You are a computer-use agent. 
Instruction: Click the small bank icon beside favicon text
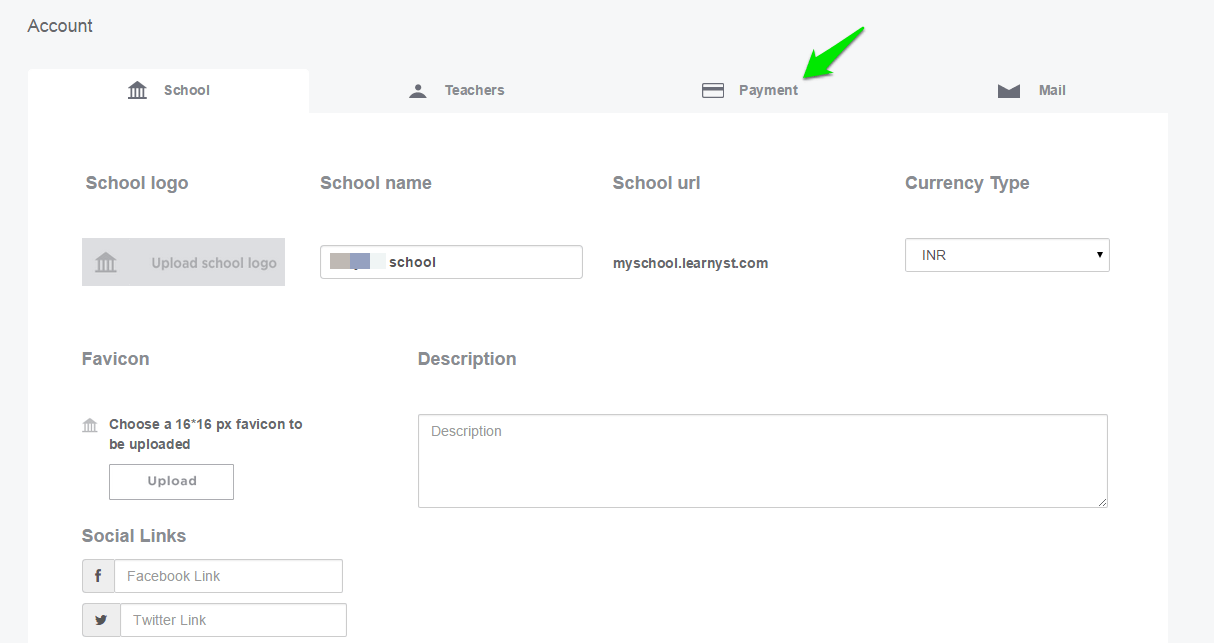[90, 425]
